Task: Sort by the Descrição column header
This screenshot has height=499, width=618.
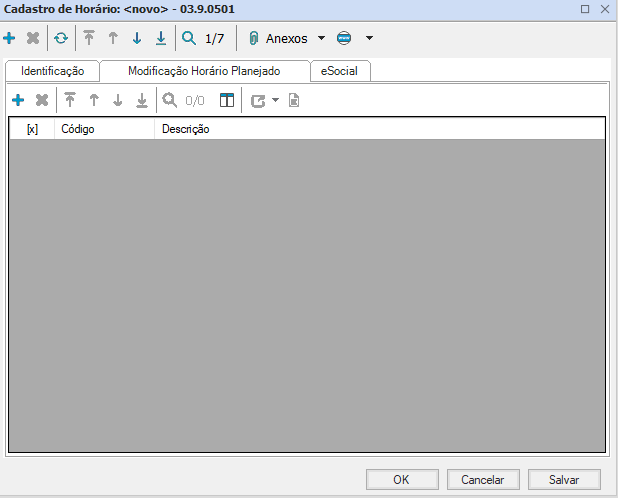Action: click(x=185, y=129)
